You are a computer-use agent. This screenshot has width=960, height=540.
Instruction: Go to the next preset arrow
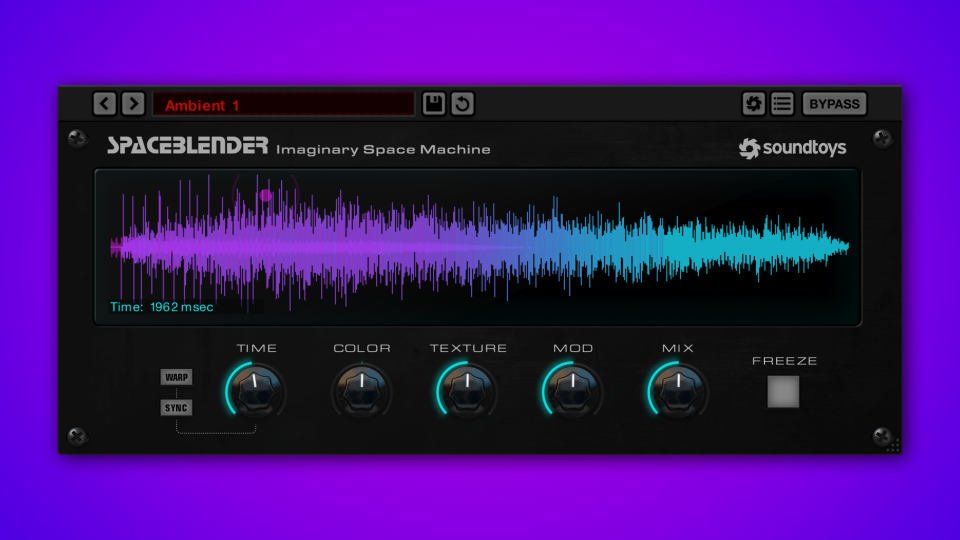pos(133,103)
